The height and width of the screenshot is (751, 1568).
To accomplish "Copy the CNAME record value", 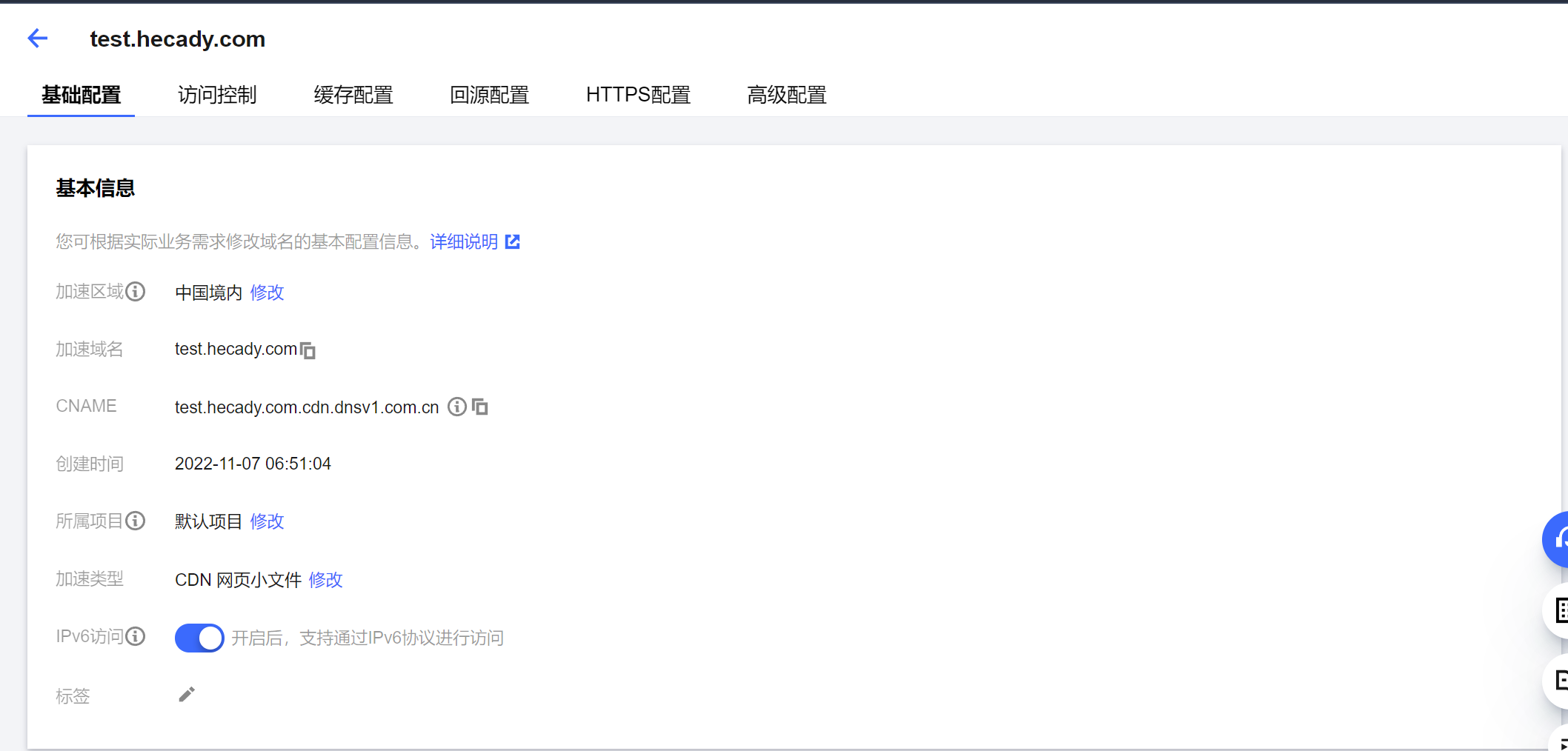I will (x=480, y=407).
